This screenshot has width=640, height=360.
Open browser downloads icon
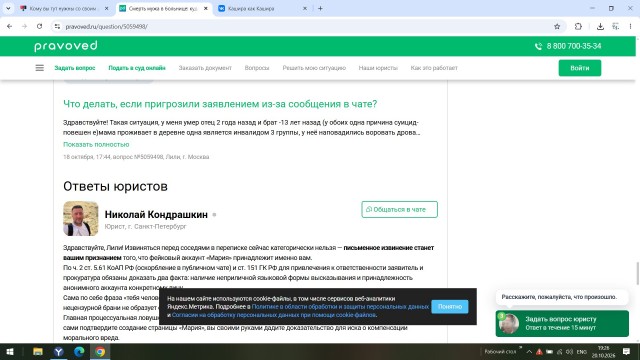click(x=600, y=26)
